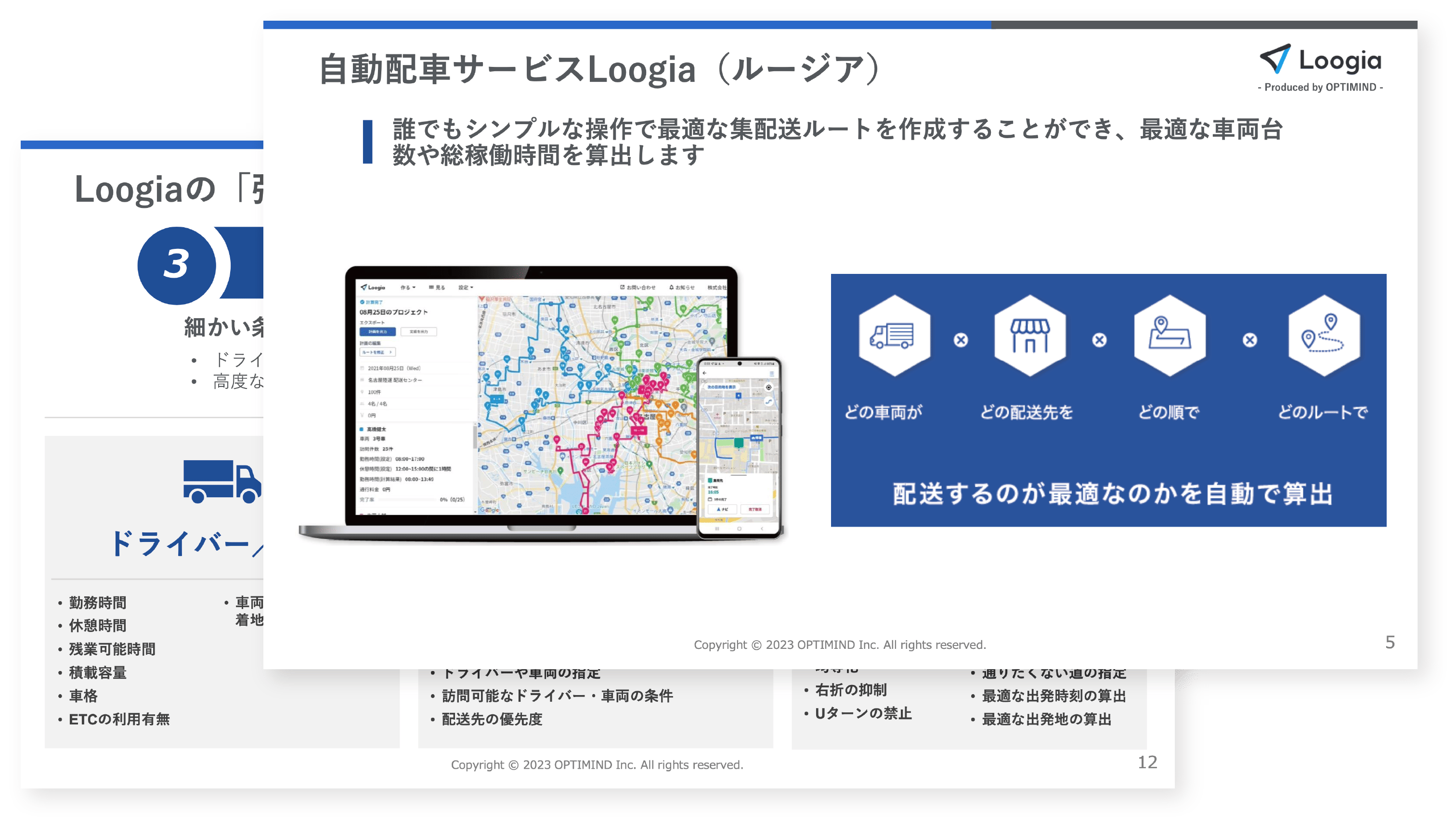Open the 作る dropdown menu
Screen dimensions: 1456x826
408,288
